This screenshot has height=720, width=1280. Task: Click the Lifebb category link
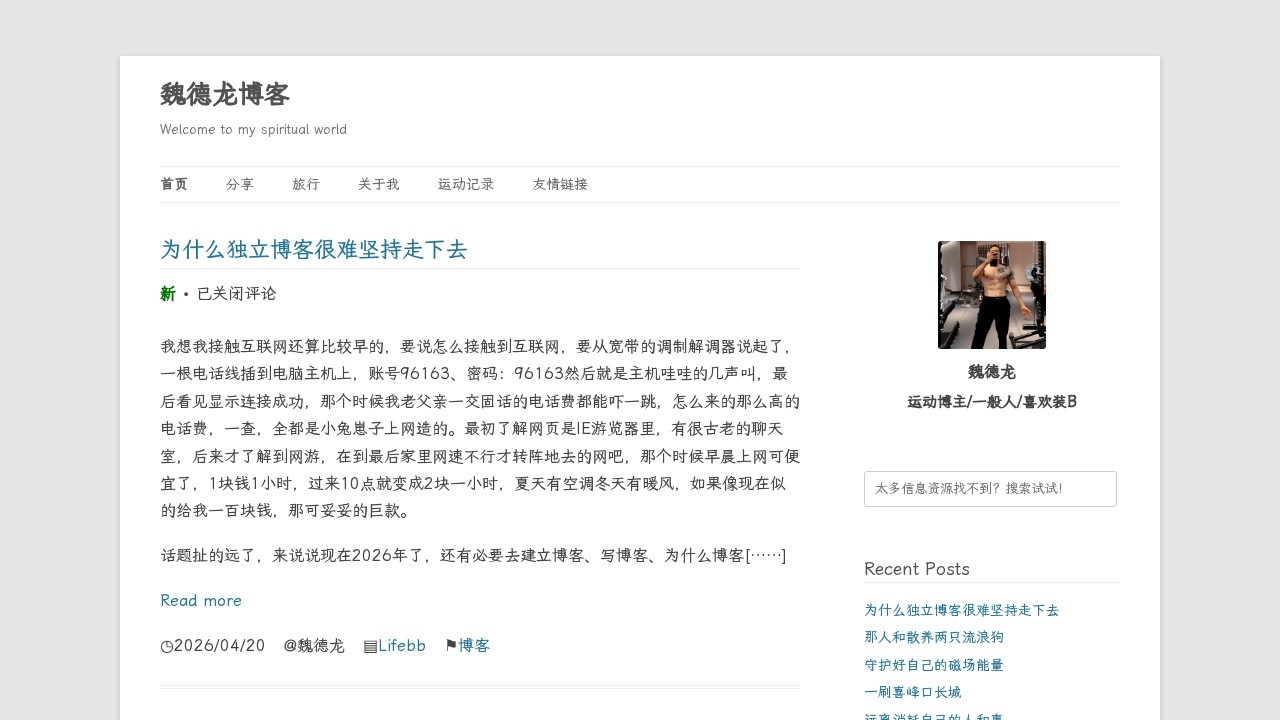tap(402, 646)
